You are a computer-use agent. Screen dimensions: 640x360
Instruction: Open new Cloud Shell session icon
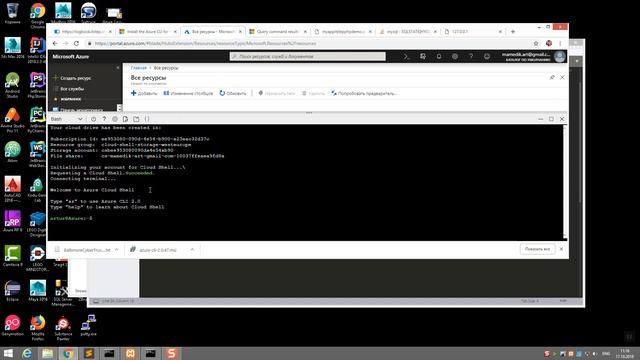point(136,119)
